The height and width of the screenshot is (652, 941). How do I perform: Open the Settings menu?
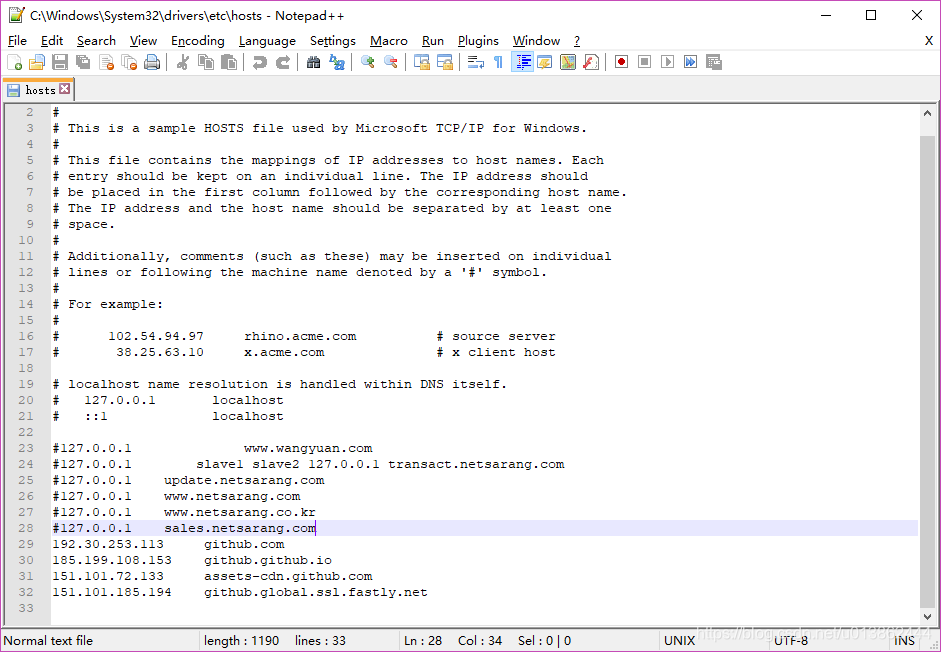pos(332,41)
